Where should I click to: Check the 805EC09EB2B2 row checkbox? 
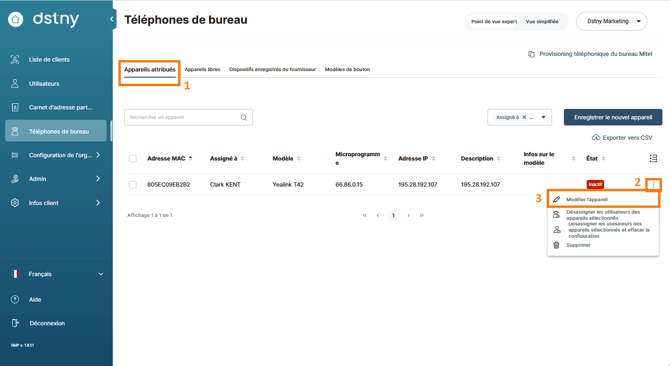tap(133, 184)
